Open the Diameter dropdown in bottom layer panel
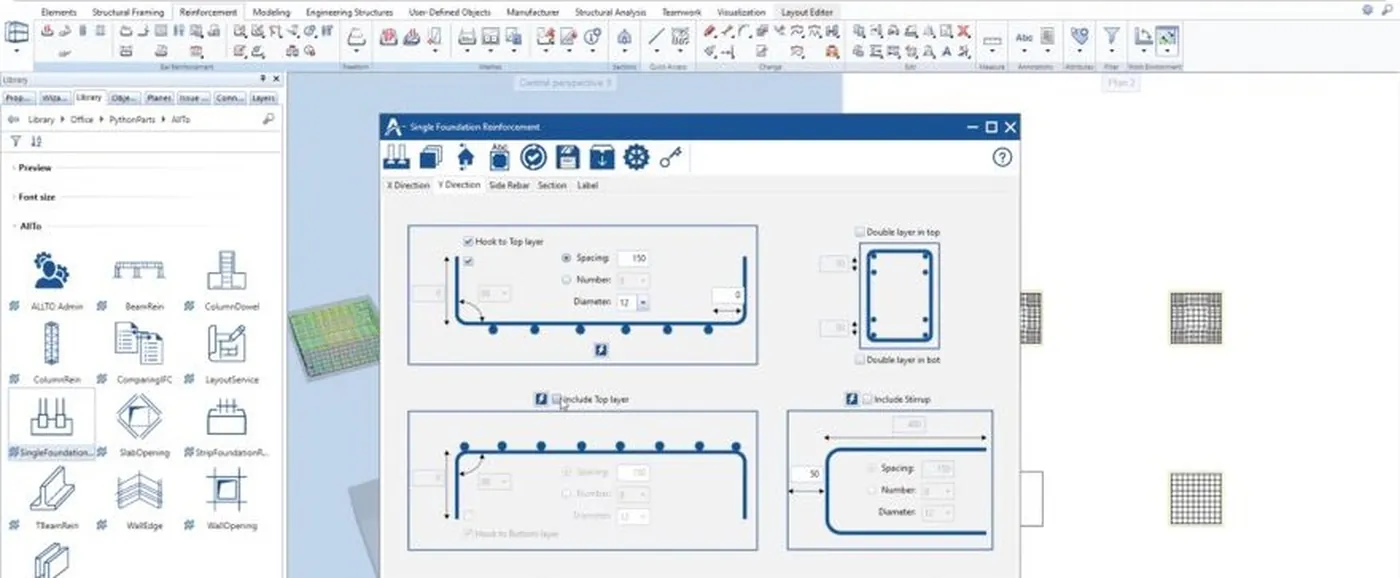The width and height of the screenshot is (1400, 578). coord(642,301)
